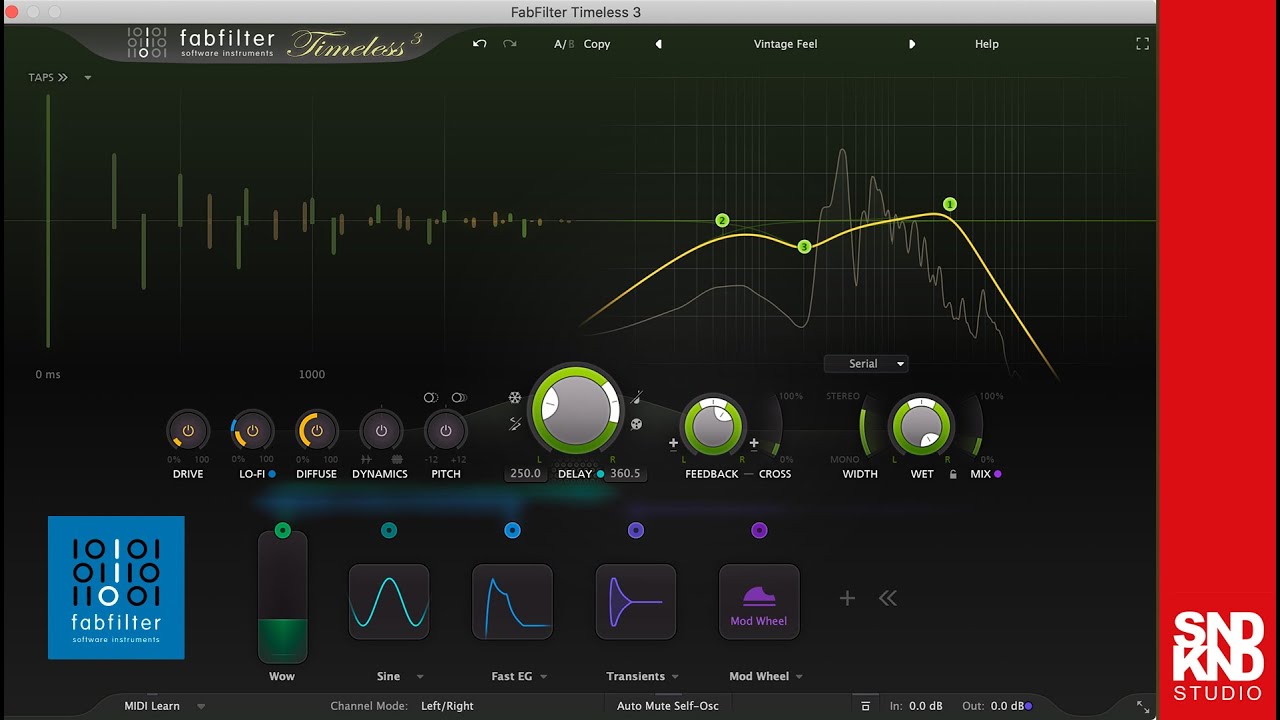Click the green Wow source drag handle

point(283,530)
